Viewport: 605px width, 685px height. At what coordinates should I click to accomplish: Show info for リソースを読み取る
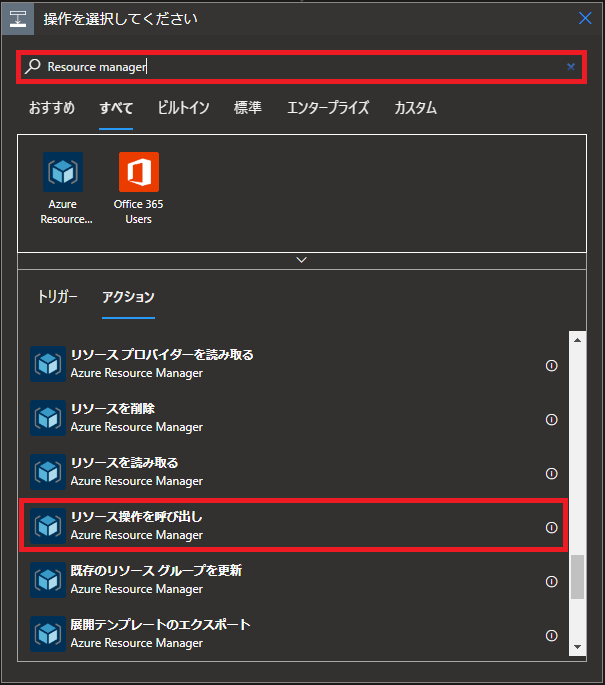551,474
